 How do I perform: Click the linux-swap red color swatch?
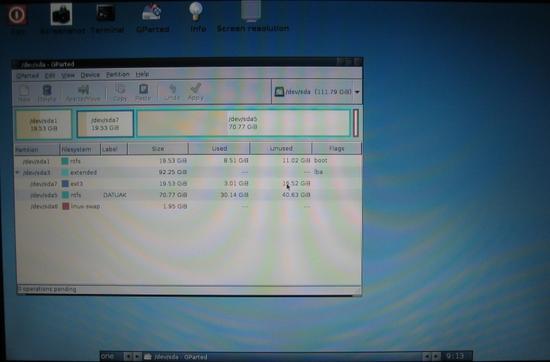pyautogui.click(x=66, y=206)
